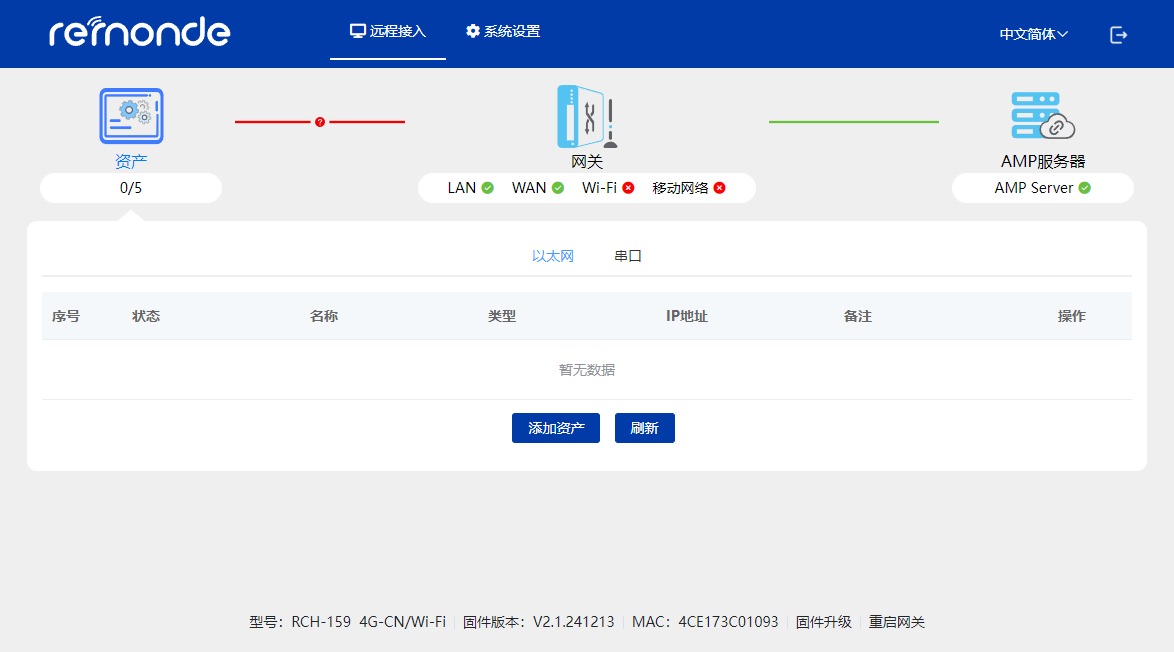Click the AMP服务器 label text
The image size is (1174, 652).
[1043, 162]
